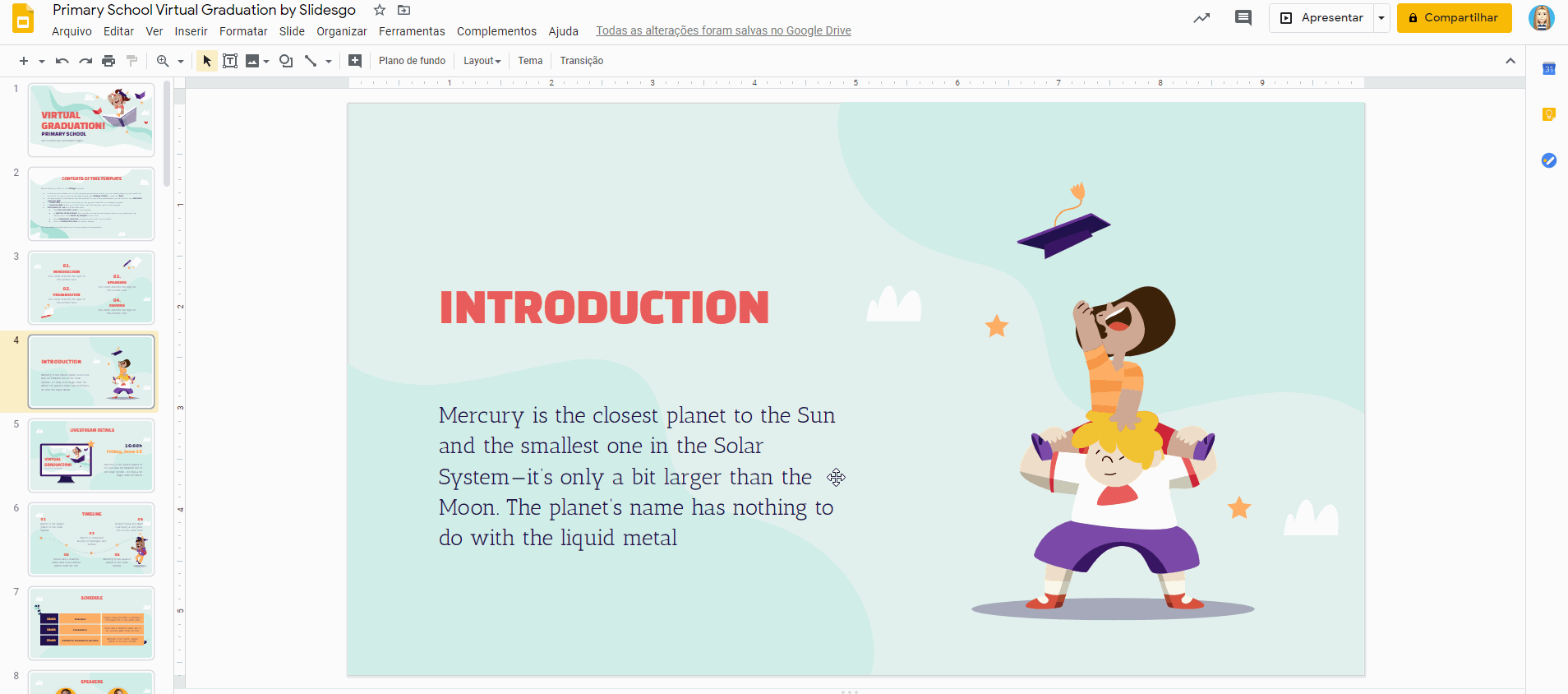Open the Ferramentas menu

tap(412, 31)
